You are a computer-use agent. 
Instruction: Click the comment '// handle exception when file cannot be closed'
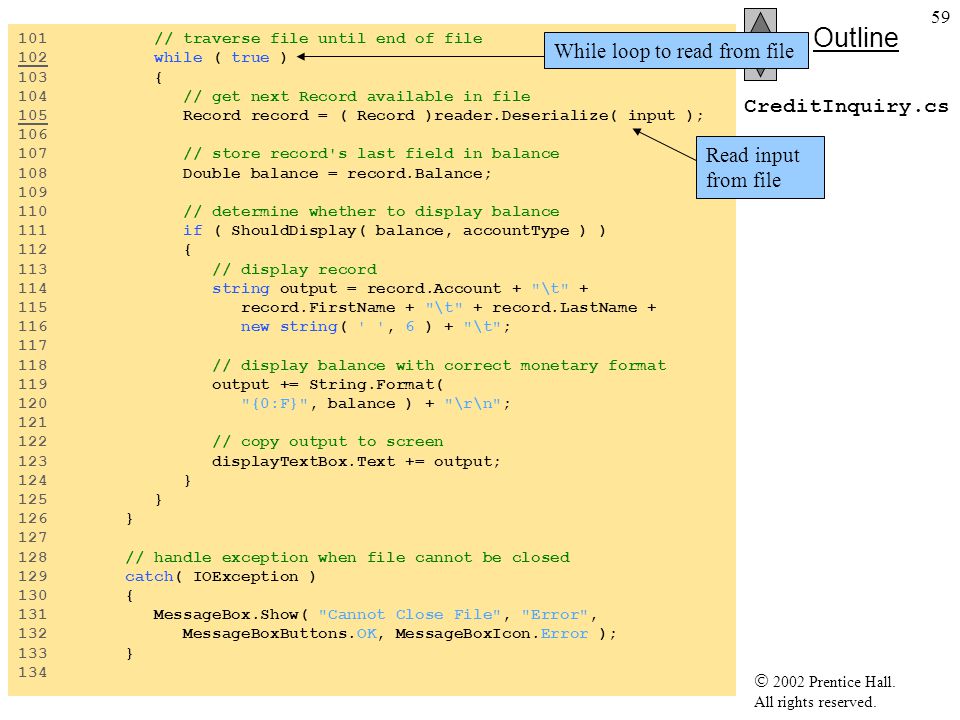pyautogui.click(x=347, y=557)
